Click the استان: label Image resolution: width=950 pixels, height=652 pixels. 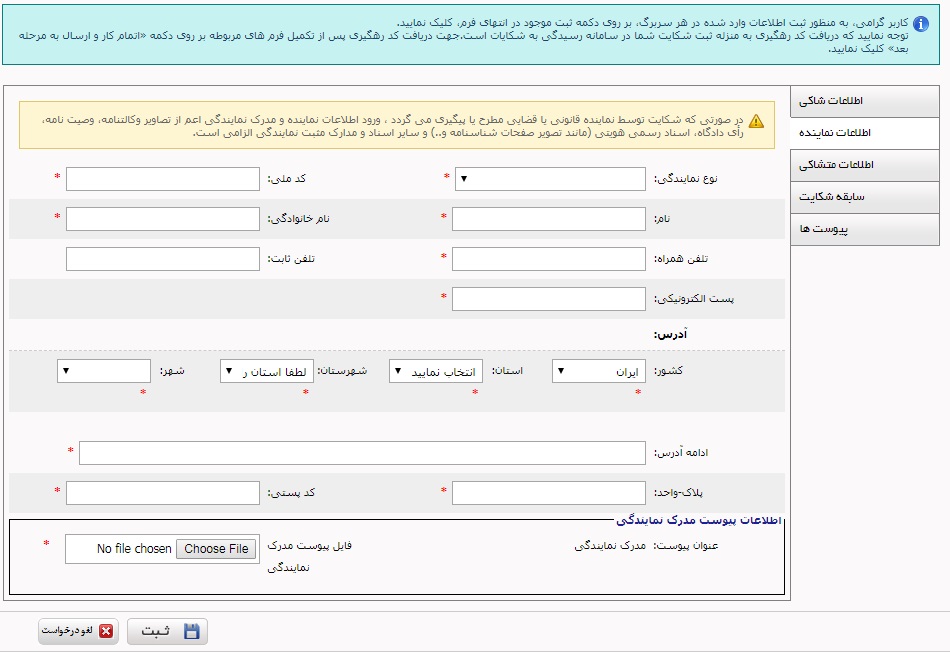coord(507,370)
